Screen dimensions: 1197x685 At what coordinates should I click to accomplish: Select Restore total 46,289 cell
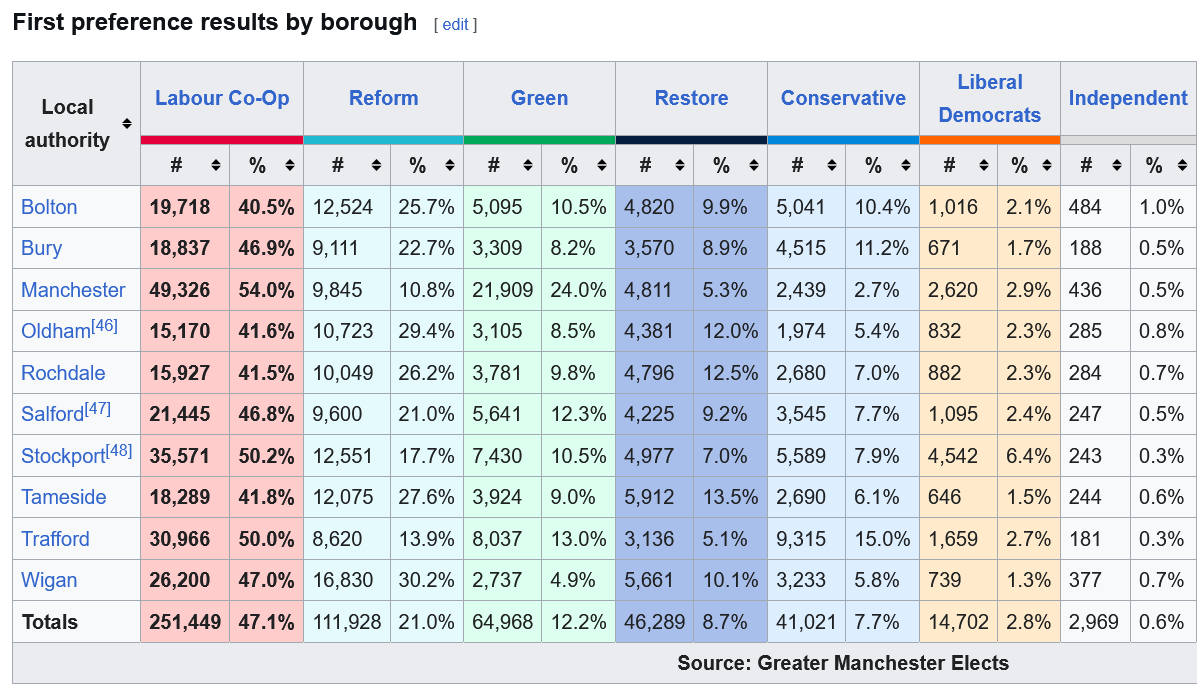654,622
